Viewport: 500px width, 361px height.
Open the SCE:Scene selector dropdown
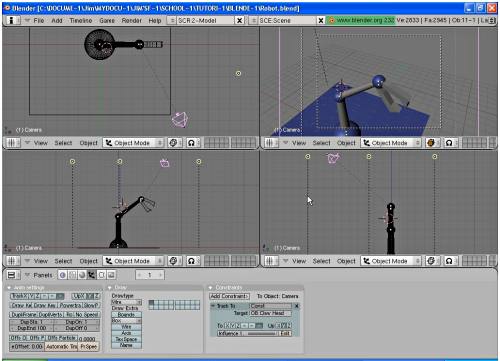(253, 21)
